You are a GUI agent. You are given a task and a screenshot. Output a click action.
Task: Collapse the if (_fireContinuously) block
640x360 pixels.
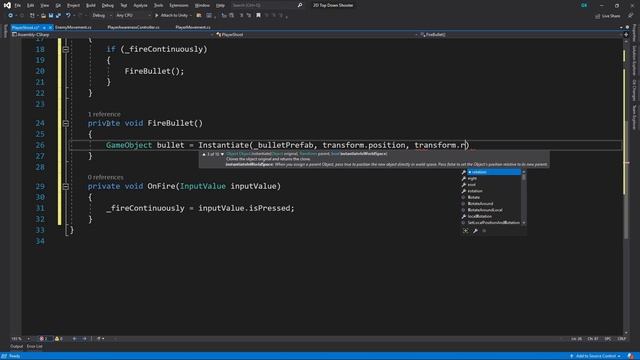(66, 49)
